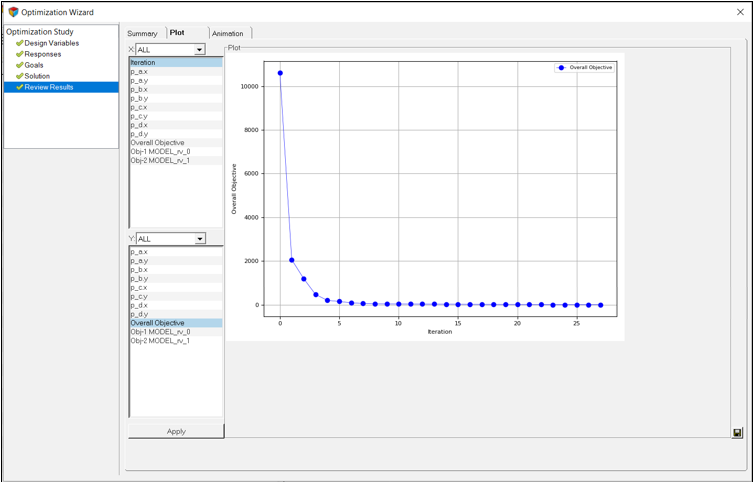Open the Responses step
The height and width of the screenshot is (482, 754).
point(42,54)
